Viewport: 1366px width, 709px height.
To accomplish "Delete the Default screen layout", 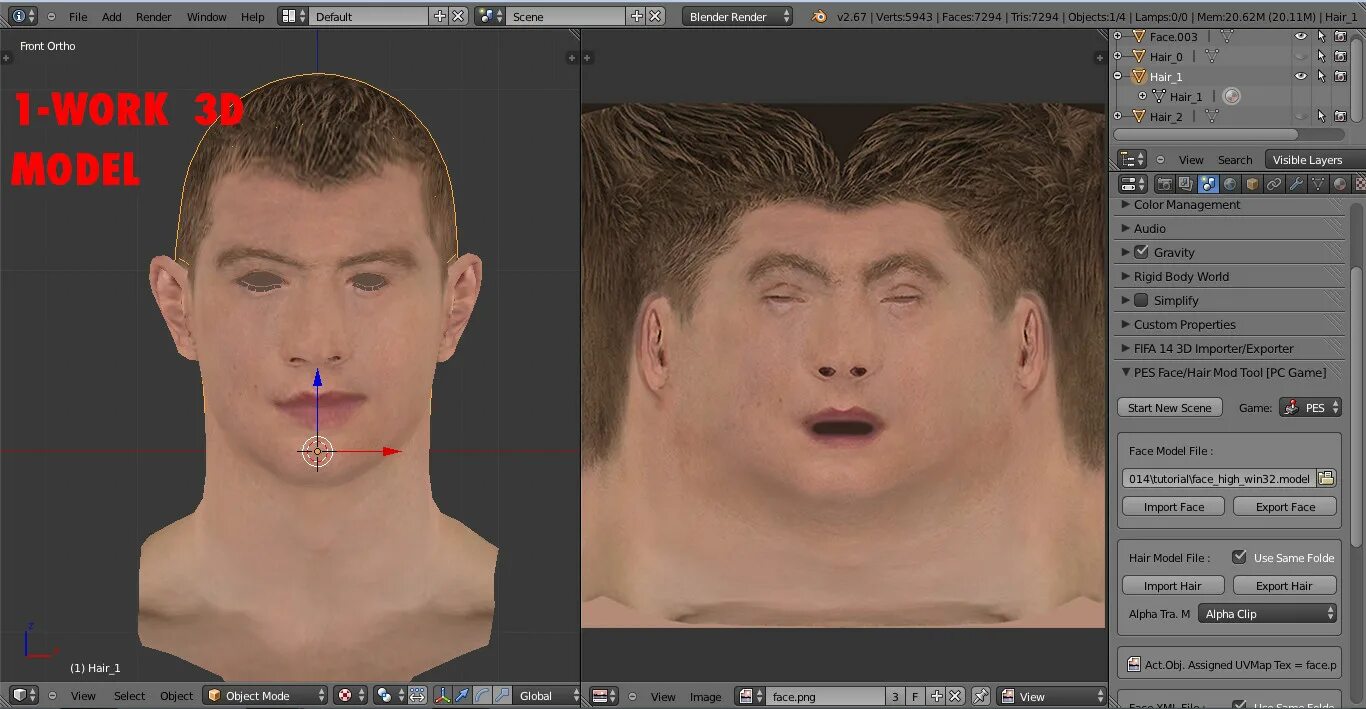I will (x=458, y=16).
